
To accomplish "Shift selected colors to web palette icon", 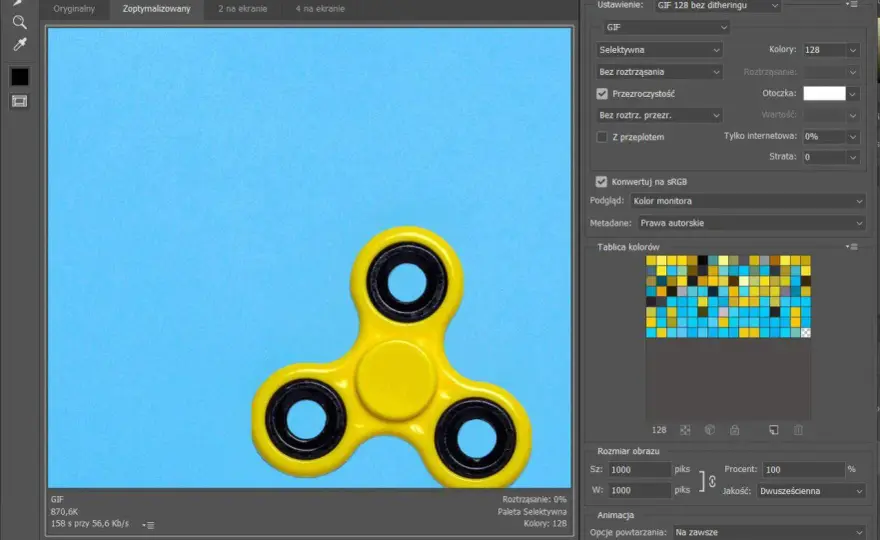I will pos(710,430).
